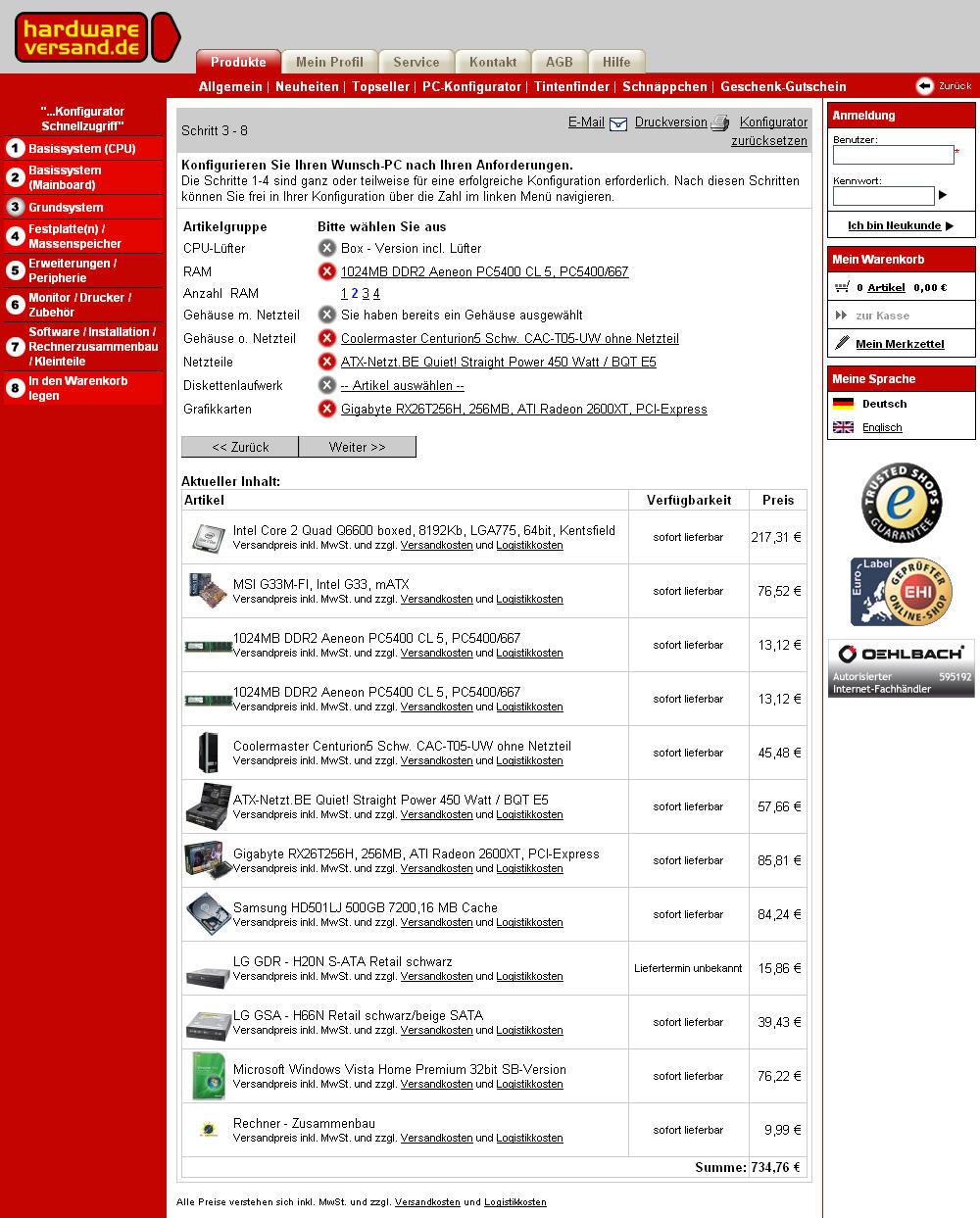Image resolution: width=980 pixels, height=1218 pixels.
Task: Set Anzahl RAM to 1
Action: [x=344, y=293]
